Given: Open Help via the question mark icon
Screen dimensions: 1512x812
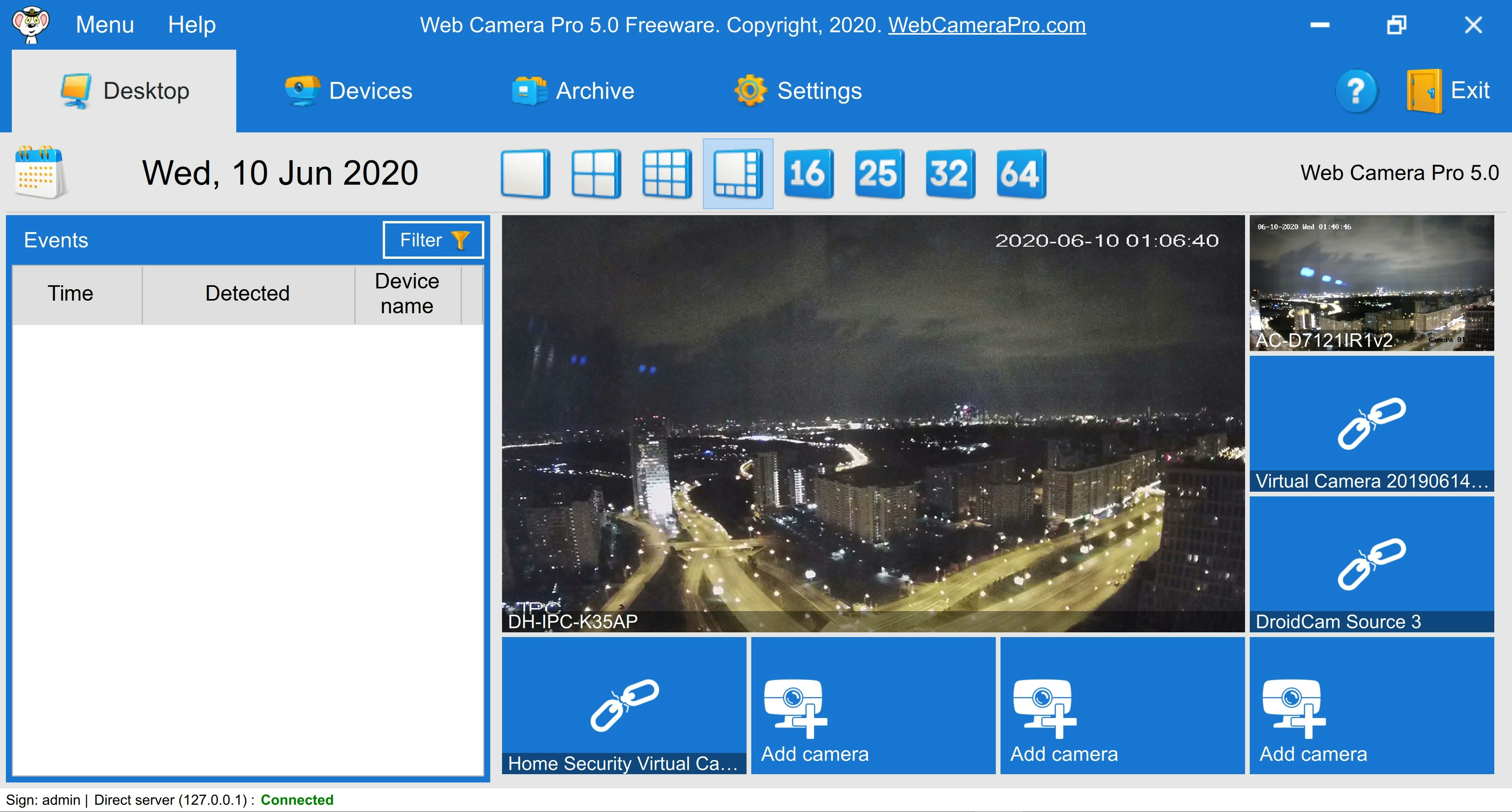Looking at the screenshot, I should (x=1356, y=91).
